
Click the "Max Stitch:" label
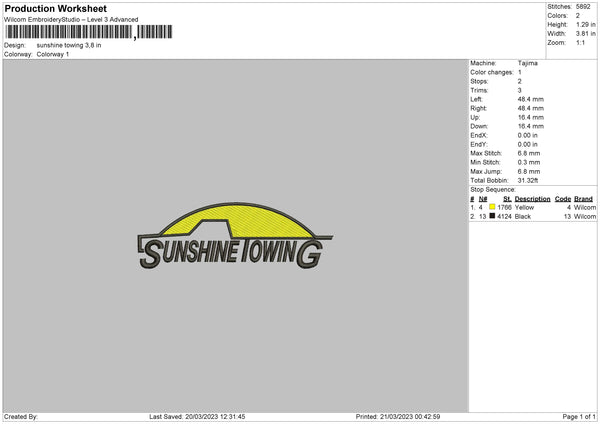(486, 153)
